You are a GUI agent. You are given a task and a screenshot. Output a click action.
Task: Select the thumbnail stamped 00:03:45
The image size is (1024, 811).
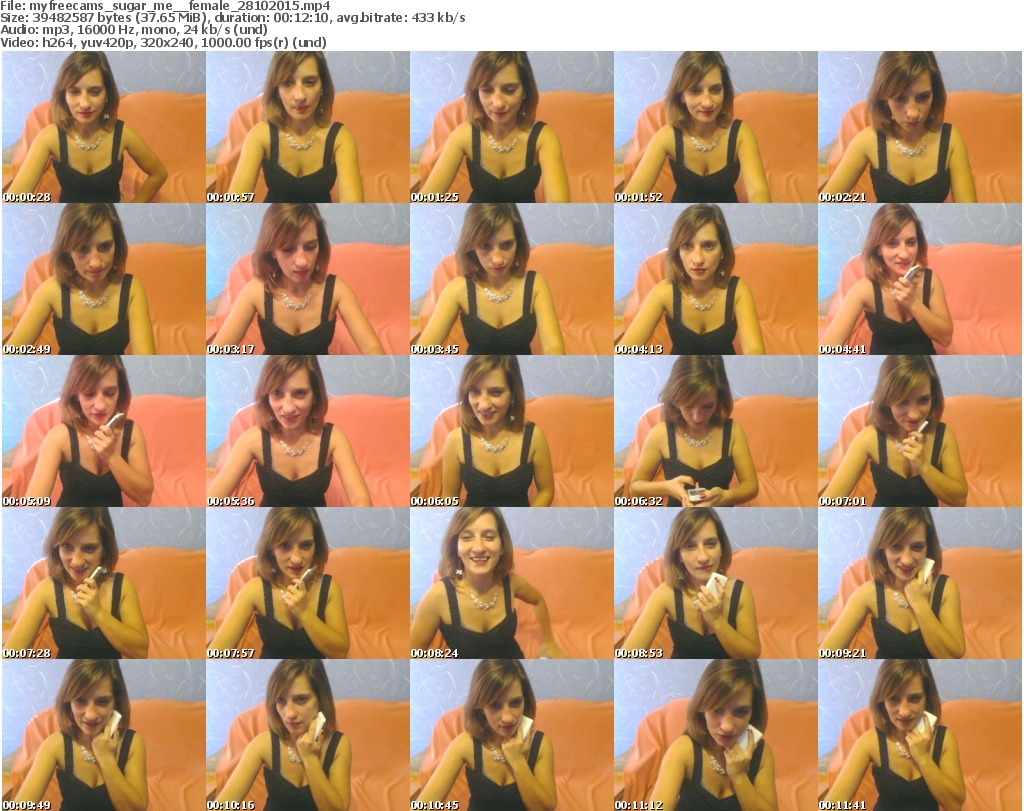[x=512, y=279]
